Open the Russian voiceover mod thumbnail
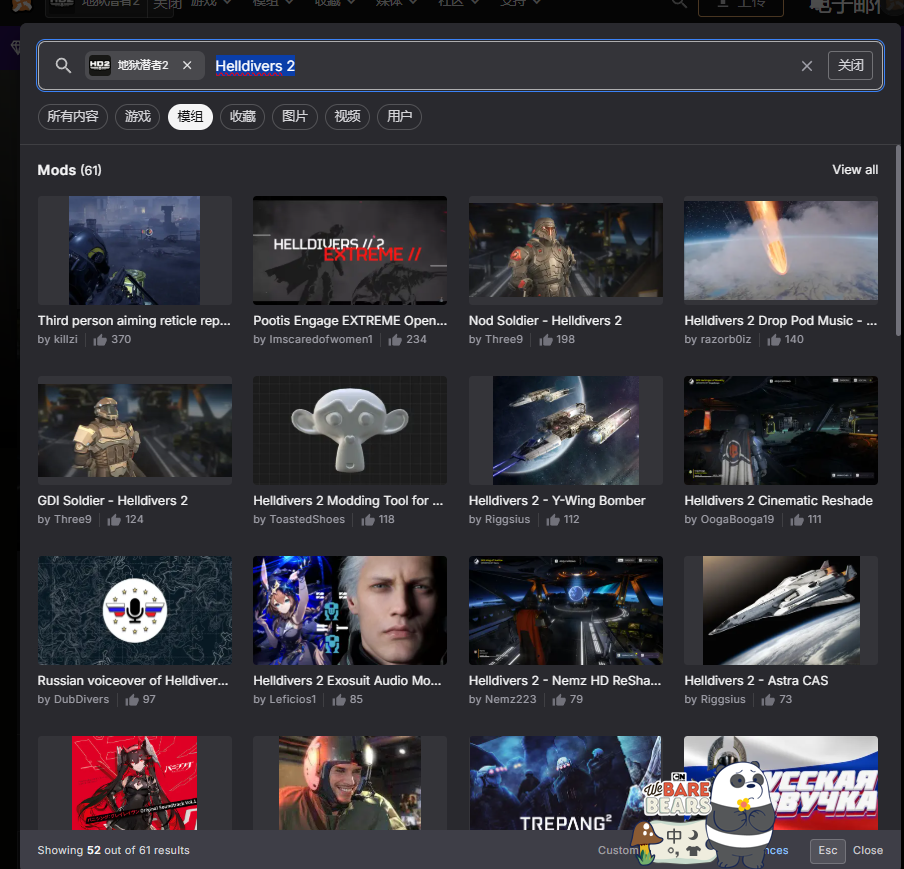 point(135,610)
